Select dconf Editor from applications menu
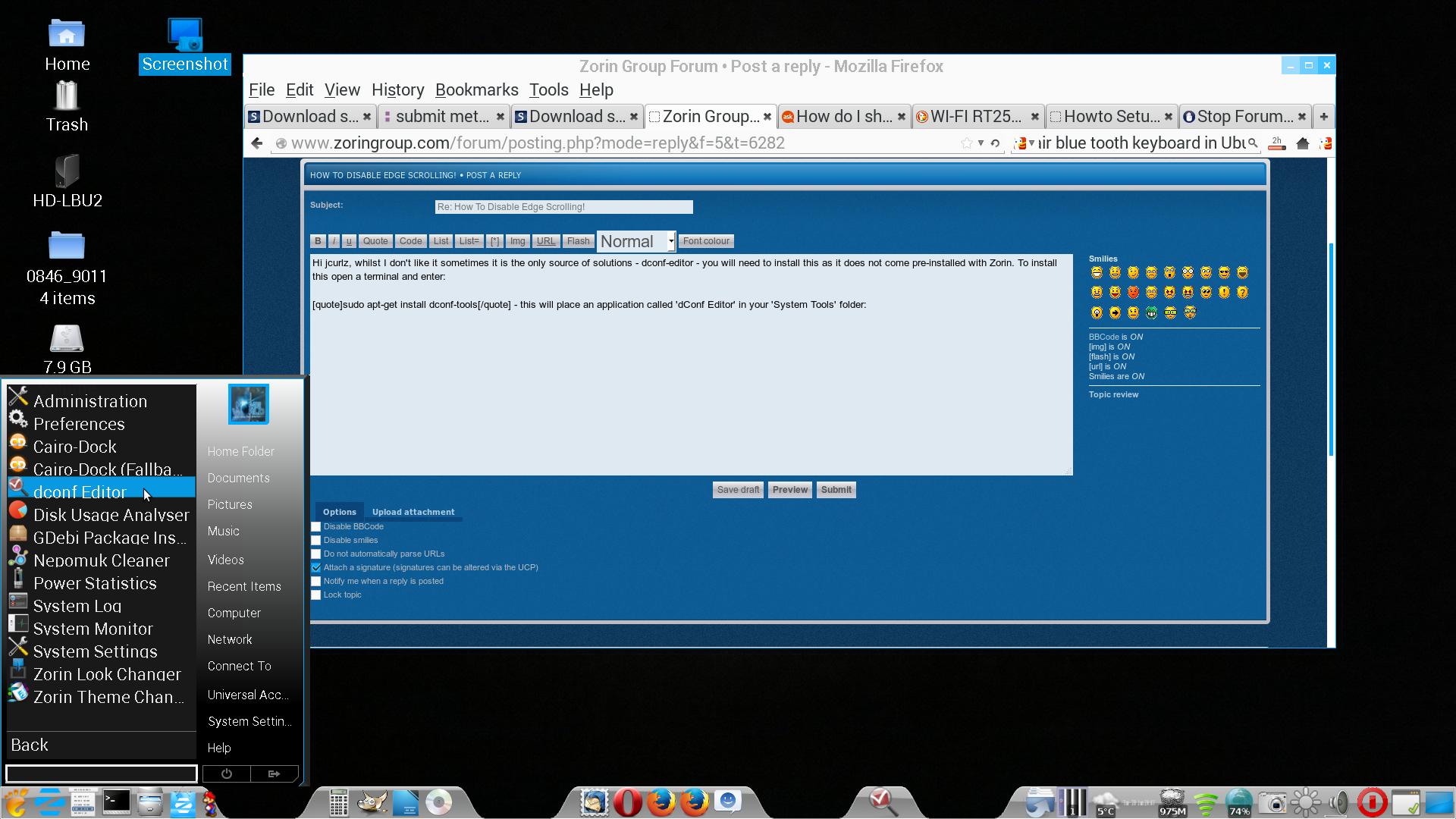1456x819 pixels. [x=79, y=491]
